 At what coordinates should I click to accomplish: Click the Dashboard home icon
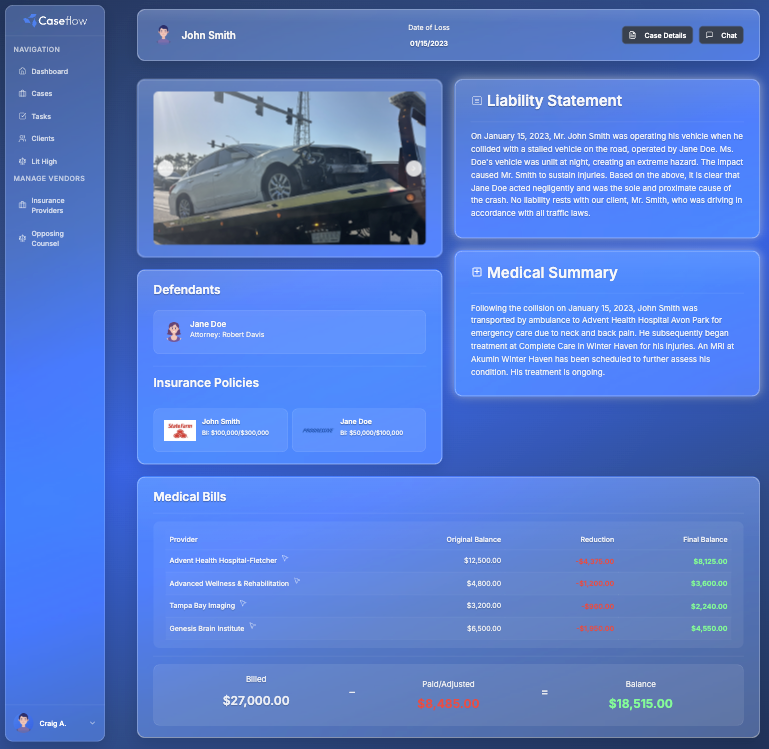click(x=22, y=71)
